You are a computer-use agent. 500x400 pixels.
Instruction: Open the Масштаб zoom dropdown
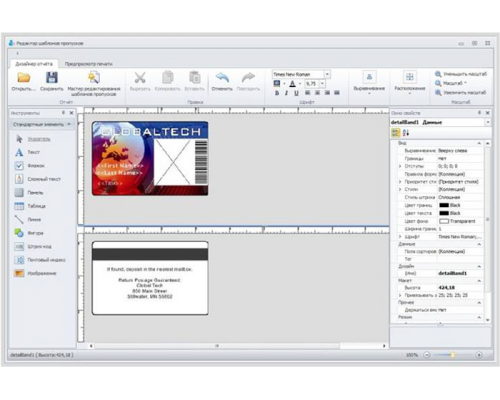tap(451, 83)
